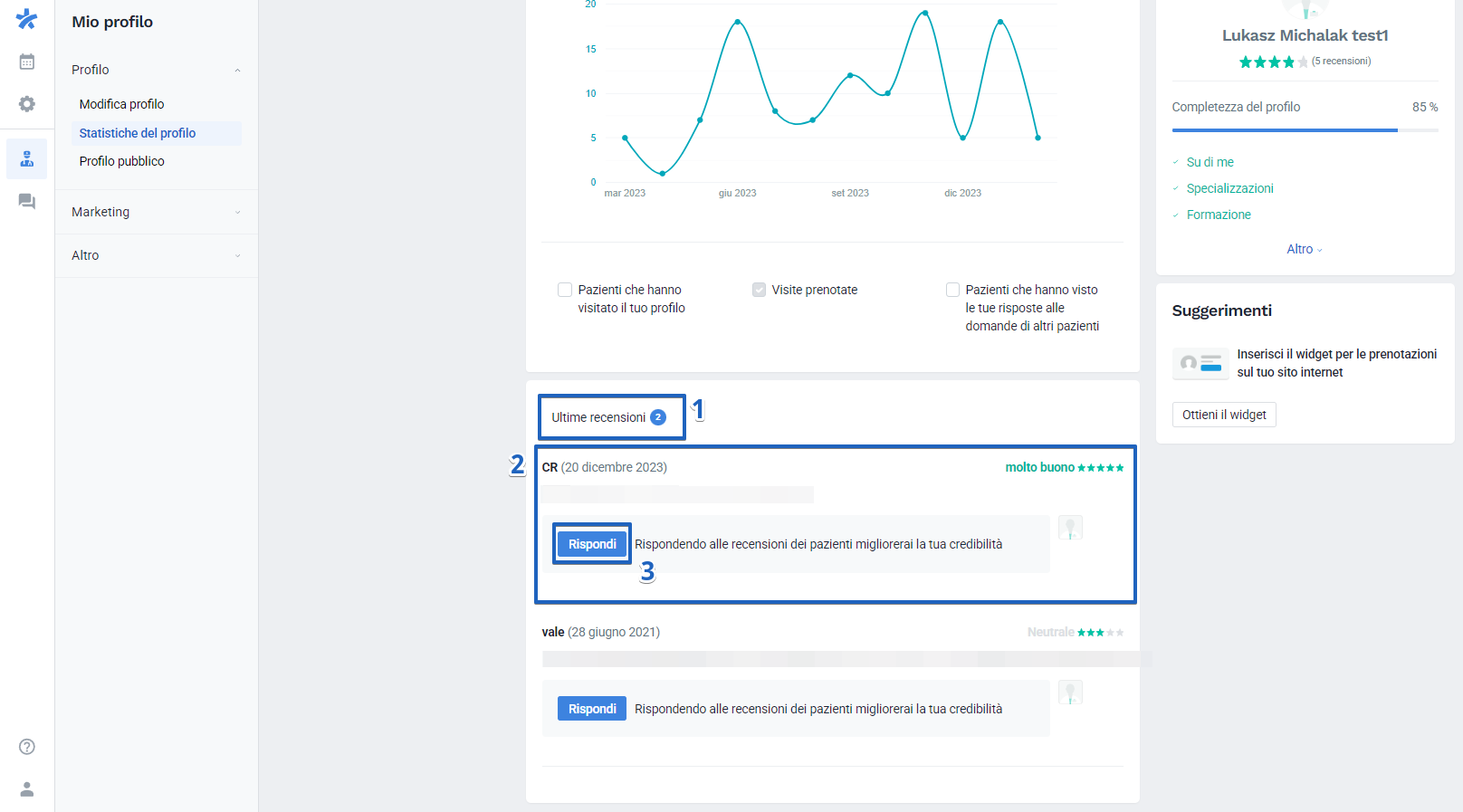Open Modifica profilo
1463x812 pixels.
pos(121,104)
